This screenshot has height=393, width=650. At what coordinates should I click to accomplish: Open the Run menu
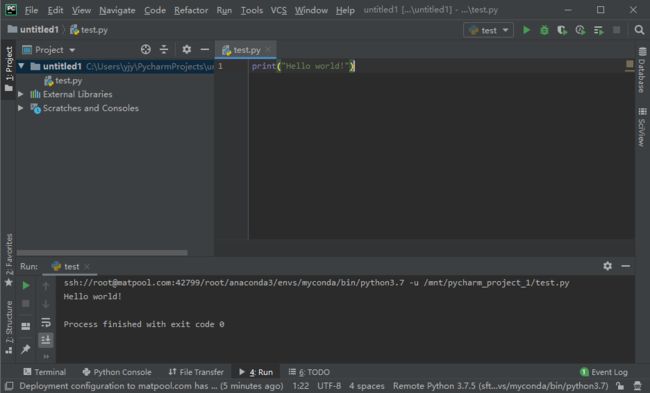pyautogui.click(x=224, y=10)
